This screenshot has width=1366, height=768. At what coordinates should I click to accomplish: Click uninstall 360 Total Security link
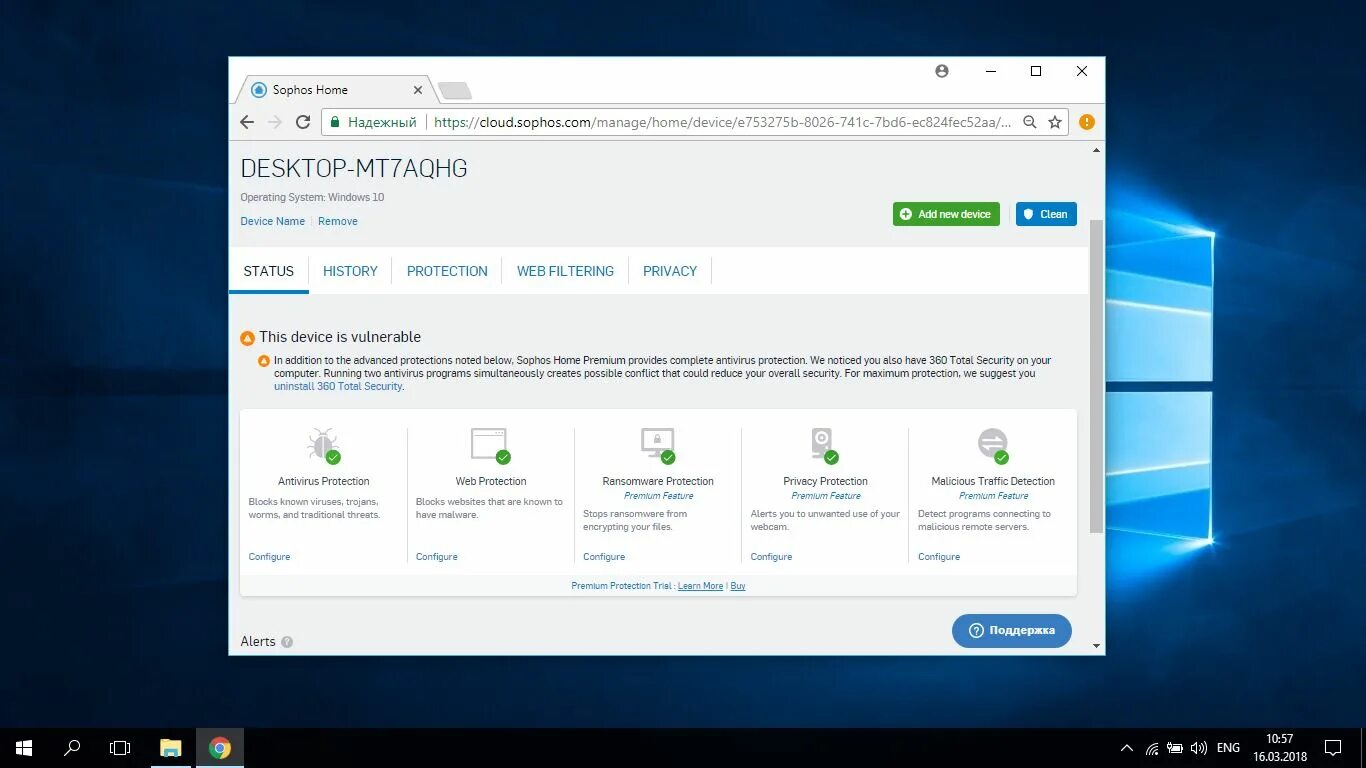338,386
